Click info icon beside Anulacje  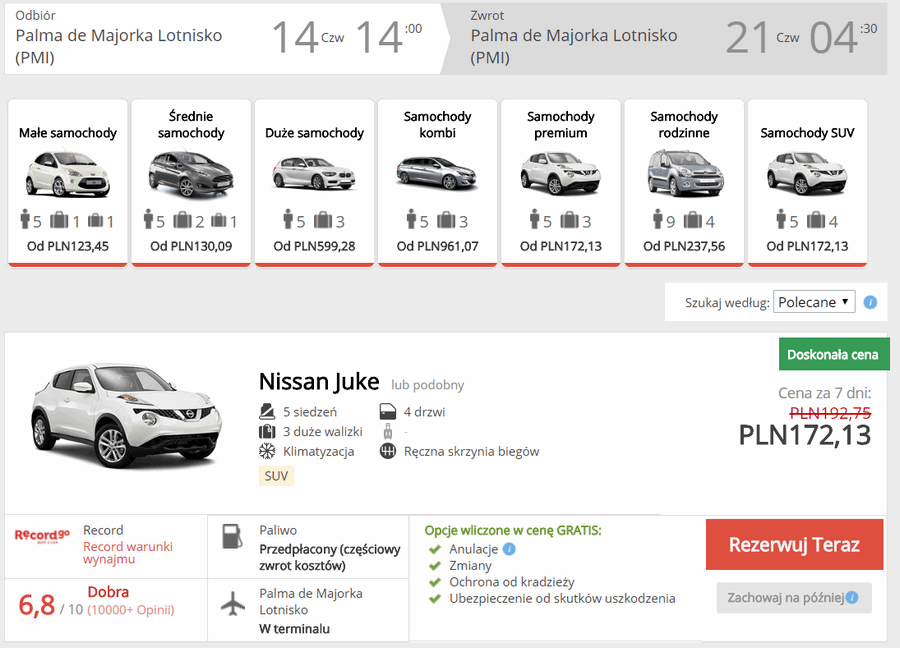[x=509, y=549]
